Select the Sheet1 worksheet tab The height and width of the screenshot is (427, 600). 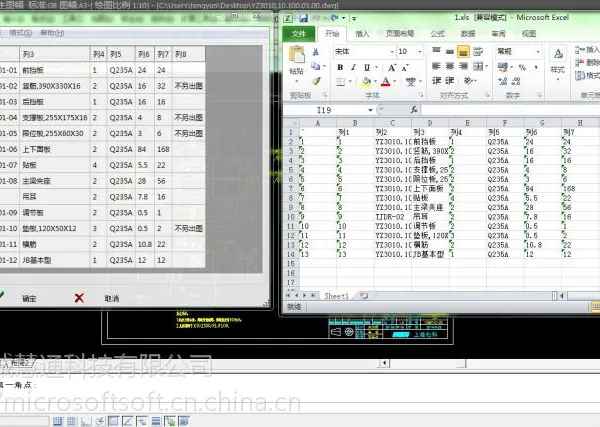tap(336, 296)
